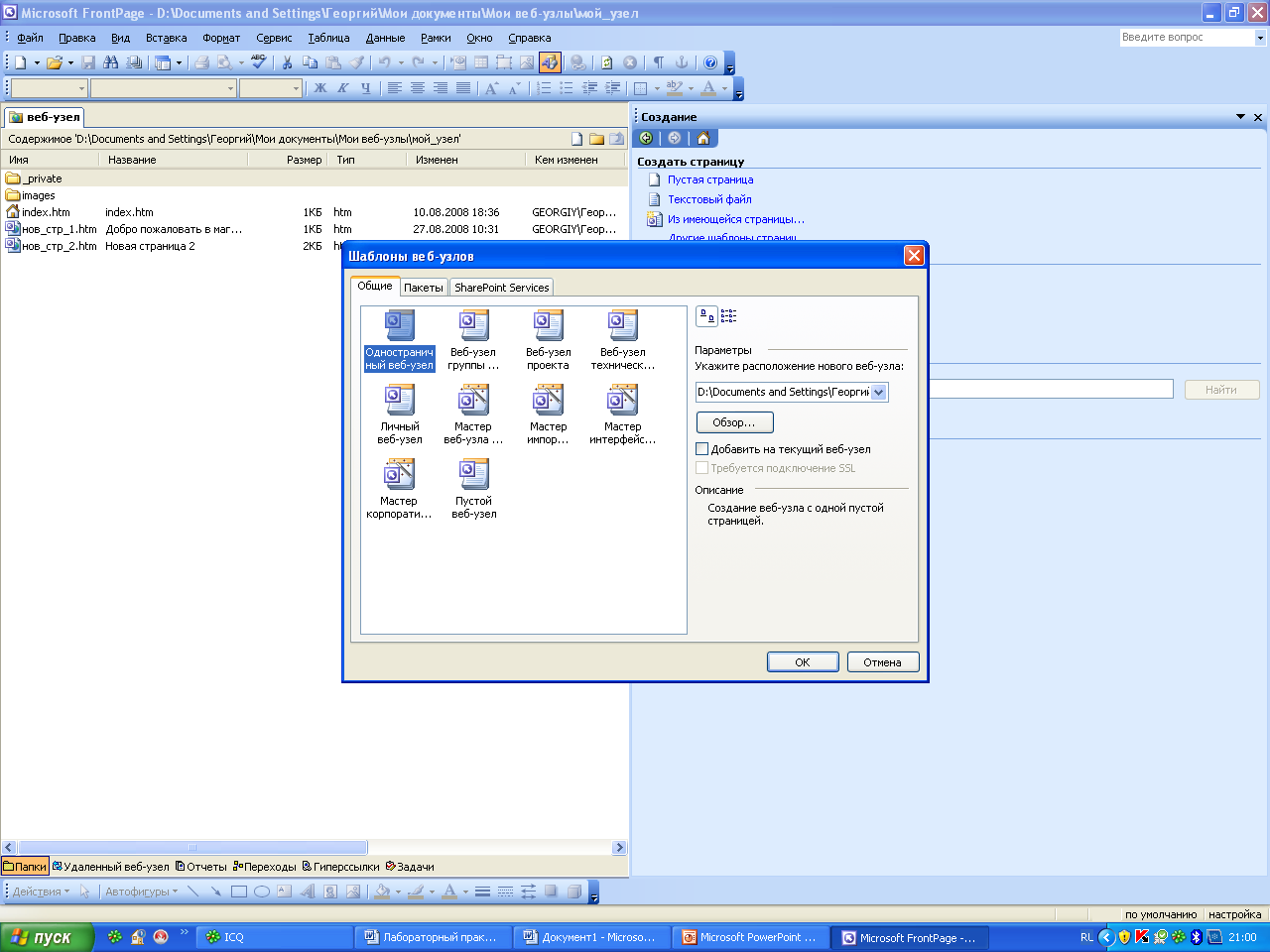Choose the Мастер веб-узла template
1270x952 pixels.
473,415
